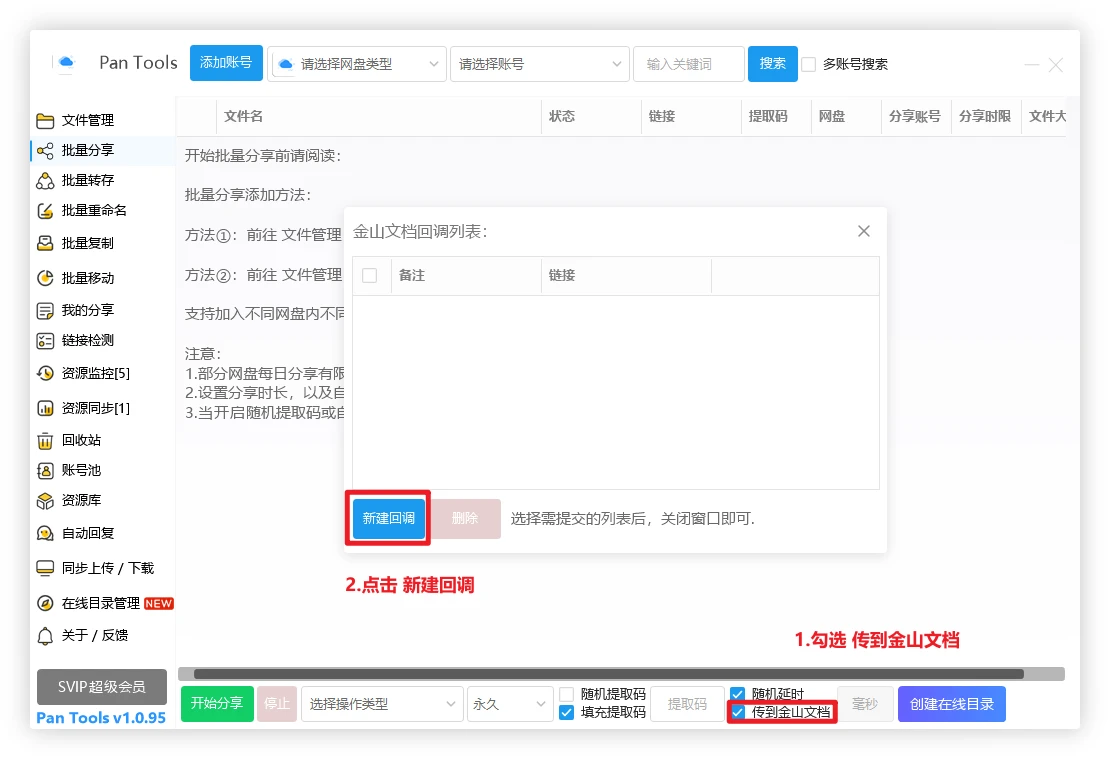Click the horizontal scrollbar above bottom toolbar
1110x759 pixels.
point(608,674)
